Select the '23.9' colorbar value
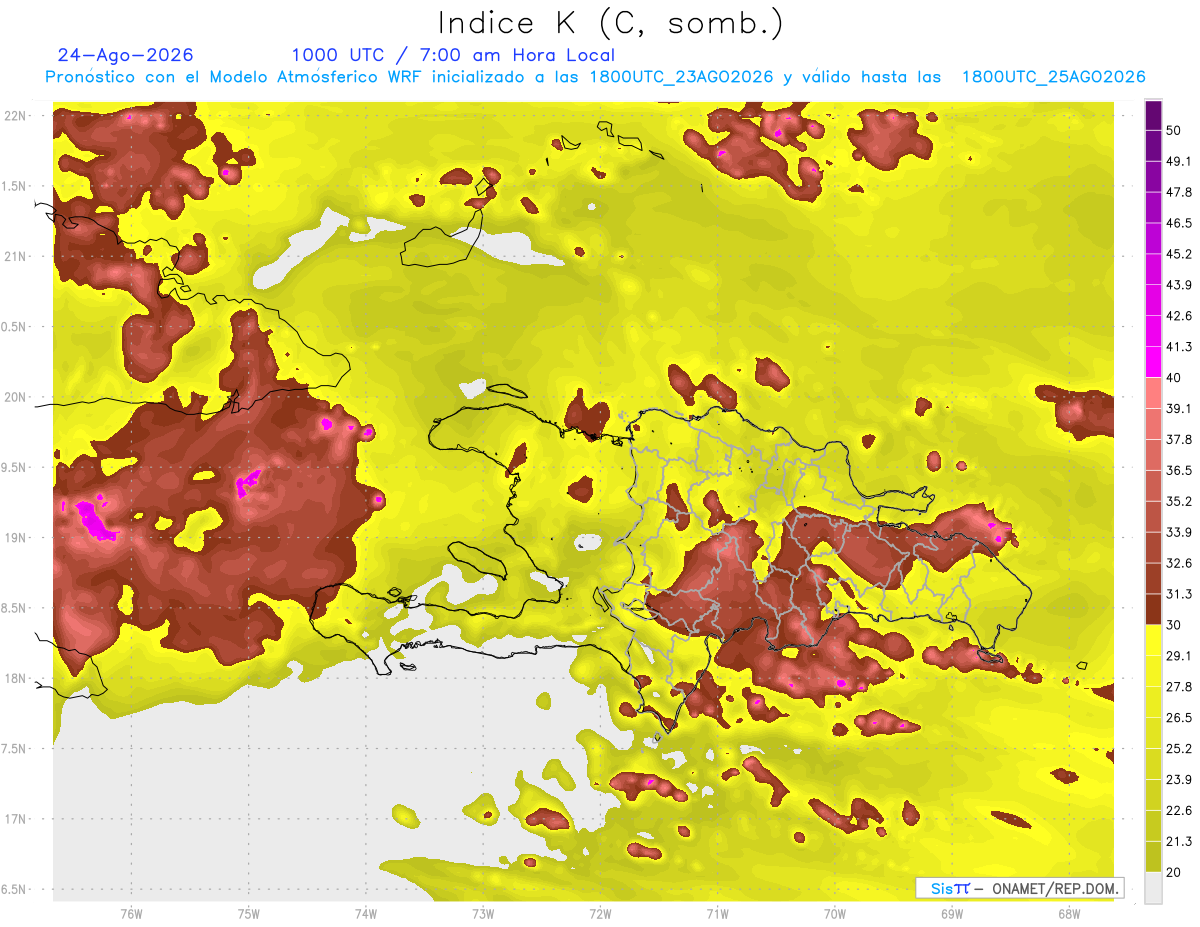The width and height of the screenshot is (1200, 927). 1178,779
